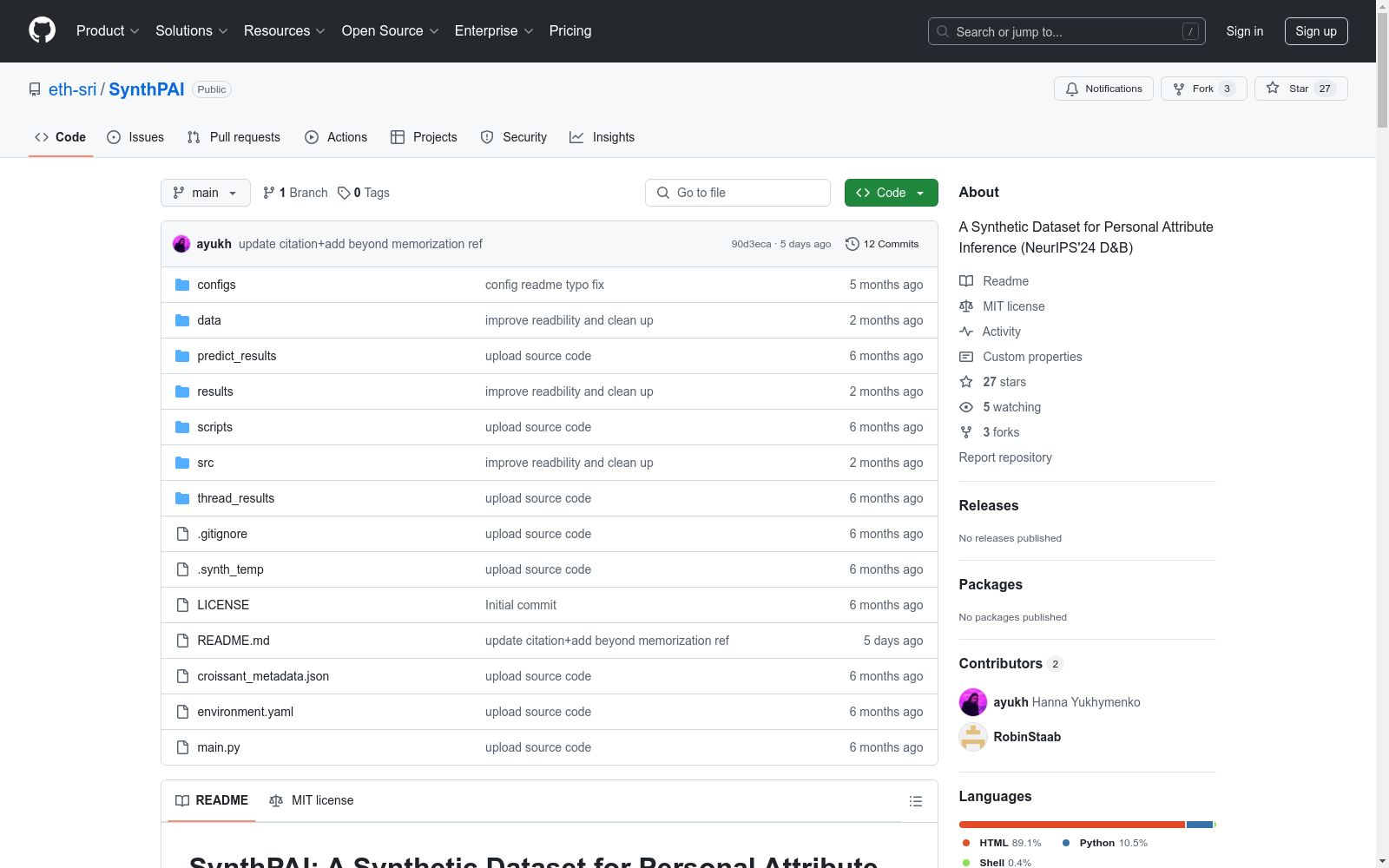
Task: Click the Readme book icon in About
Action: click(966, 281)
